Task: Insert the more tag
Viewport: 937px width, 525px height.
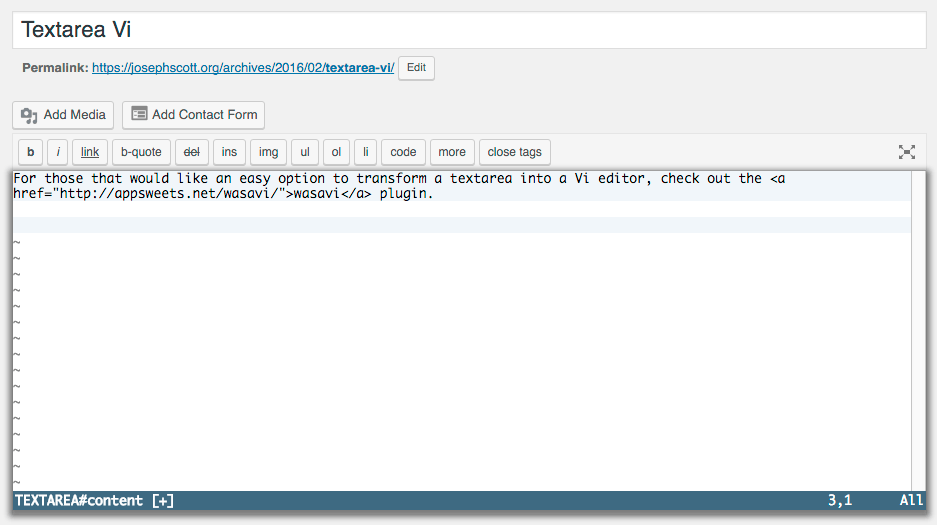Action: coord(452,152)
